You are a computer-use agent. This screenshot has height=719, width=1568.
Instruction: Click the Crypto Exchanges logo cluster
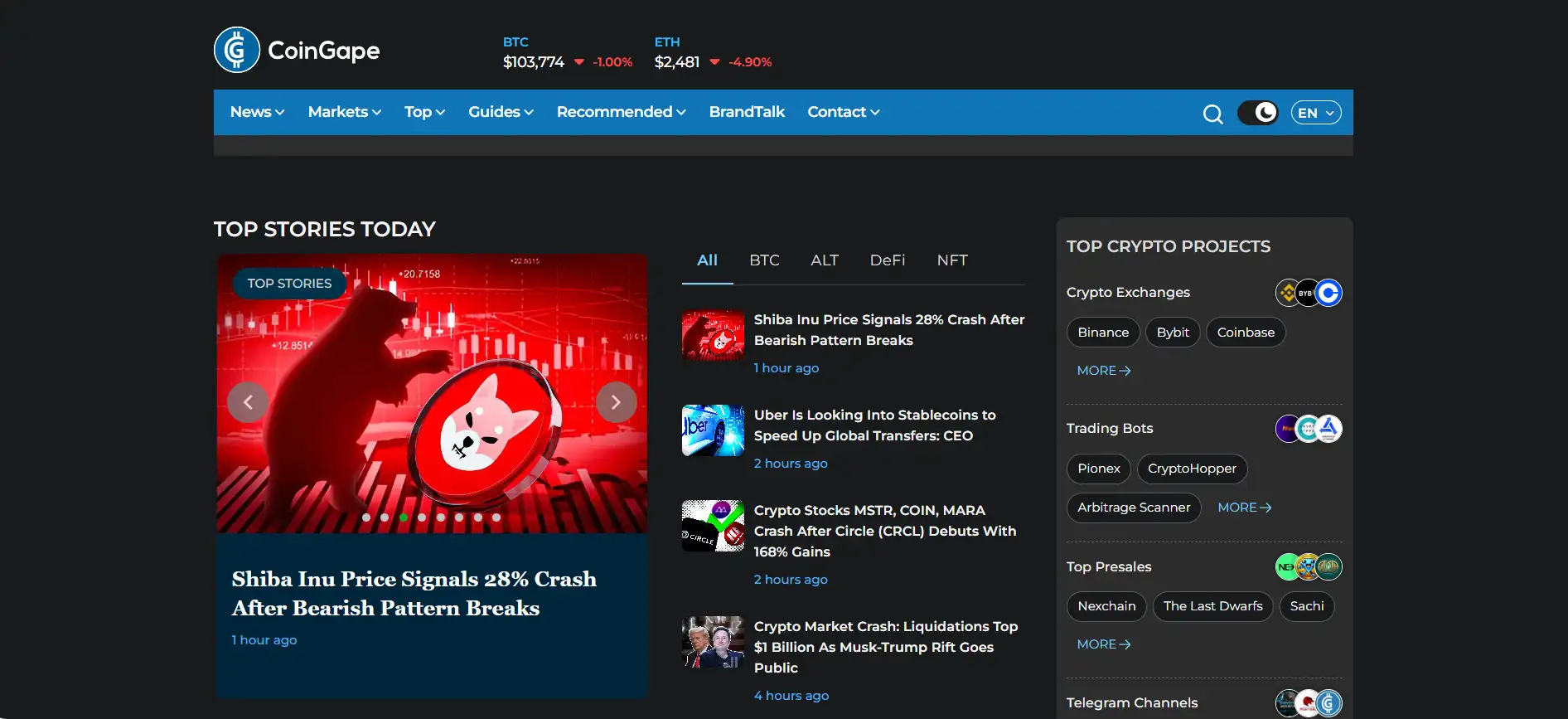point(1308,293)
